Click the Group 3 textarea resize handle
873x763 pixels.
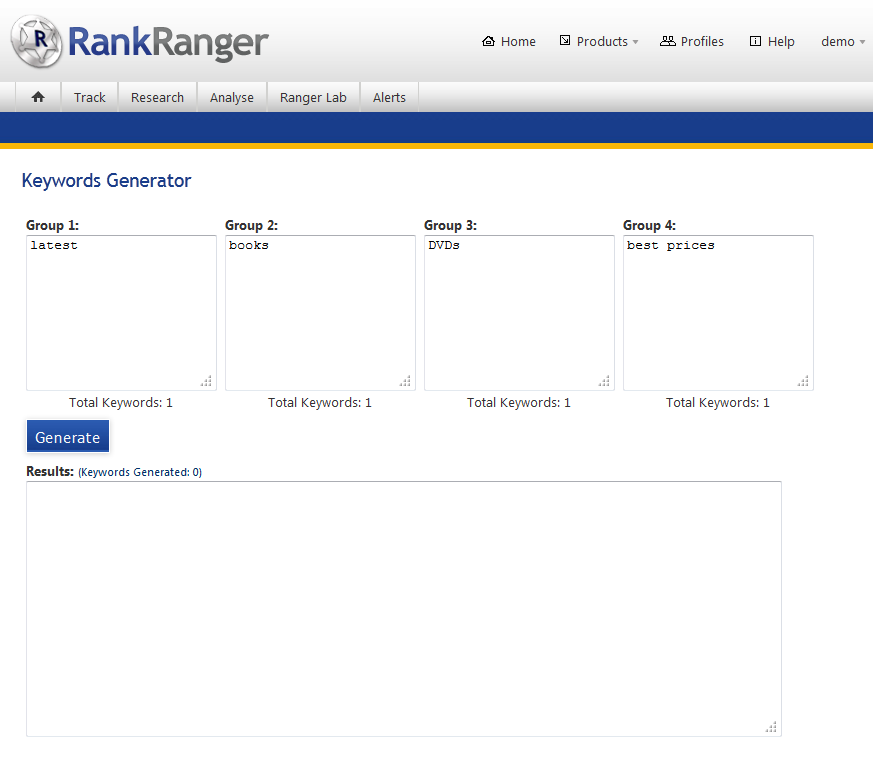(x=604, y=381)
